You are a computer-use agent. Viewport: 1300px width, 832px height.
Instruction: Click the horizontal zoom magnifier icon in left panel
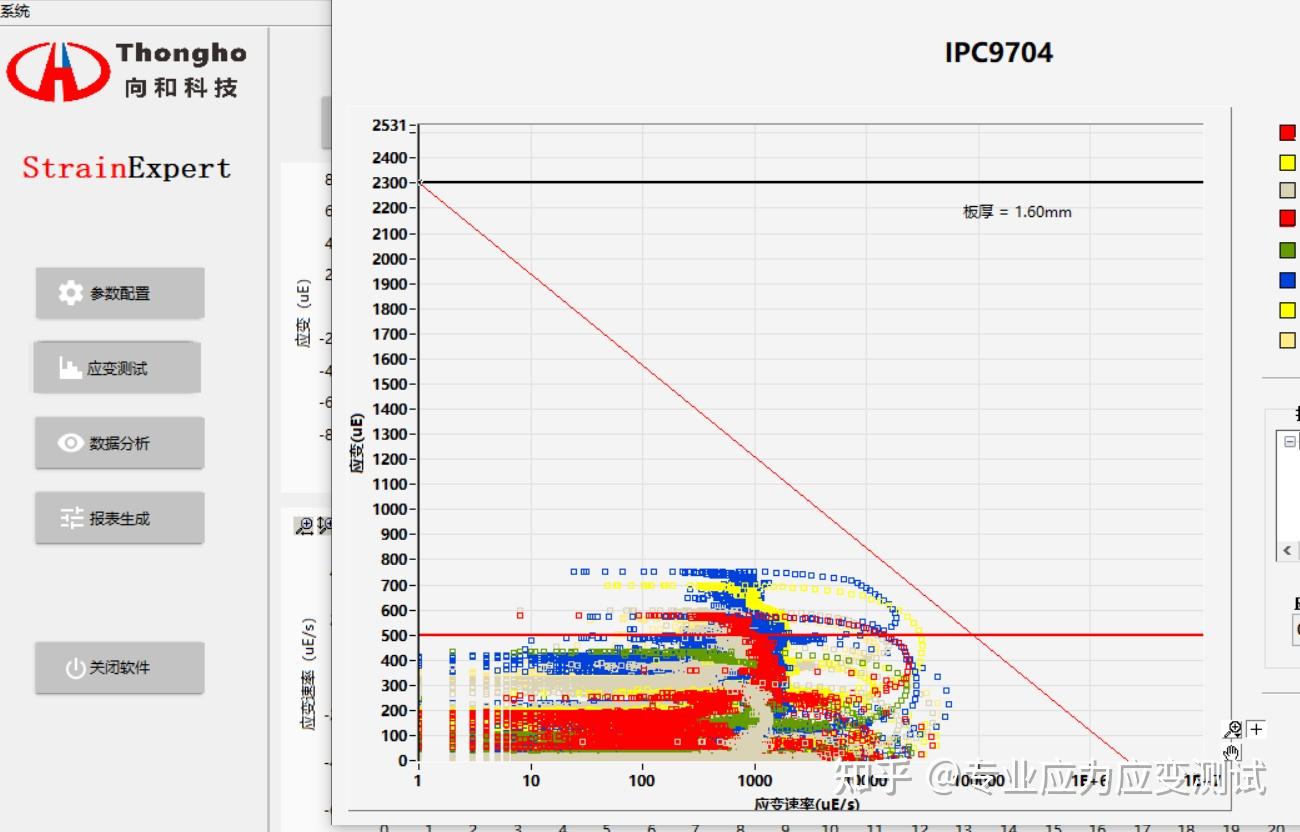pos(305,524)
